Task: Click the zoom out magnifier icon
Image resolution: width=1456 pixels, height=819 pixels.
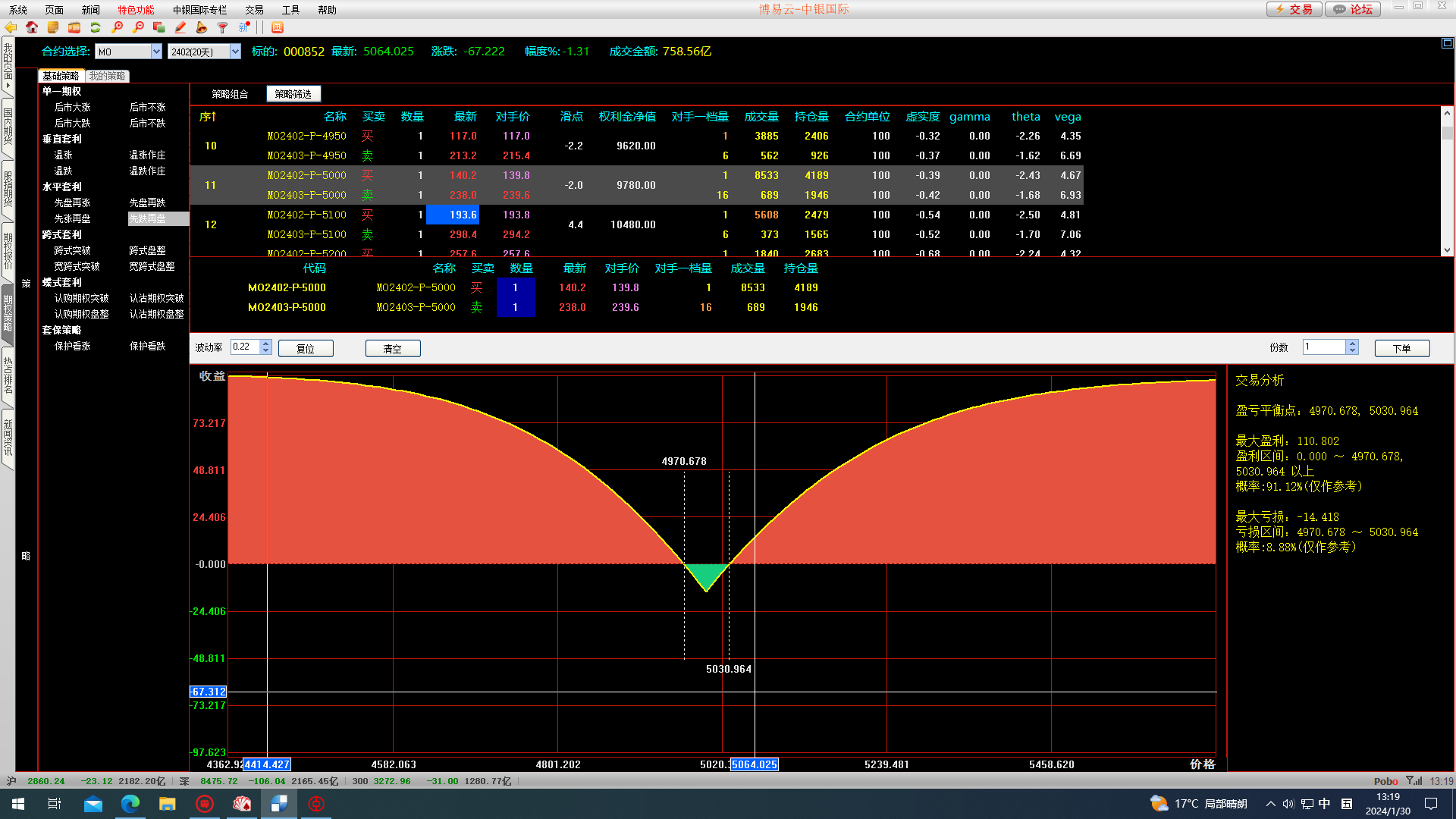Action: [138, 27]
